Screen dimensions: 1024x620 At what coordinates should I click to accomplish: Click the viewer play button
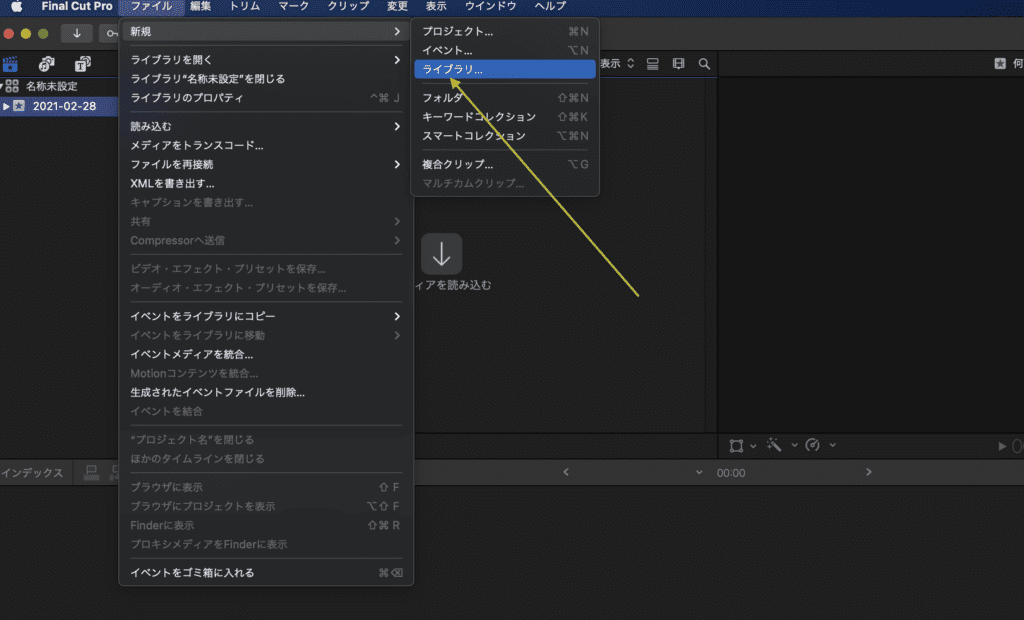[1002, 446]
